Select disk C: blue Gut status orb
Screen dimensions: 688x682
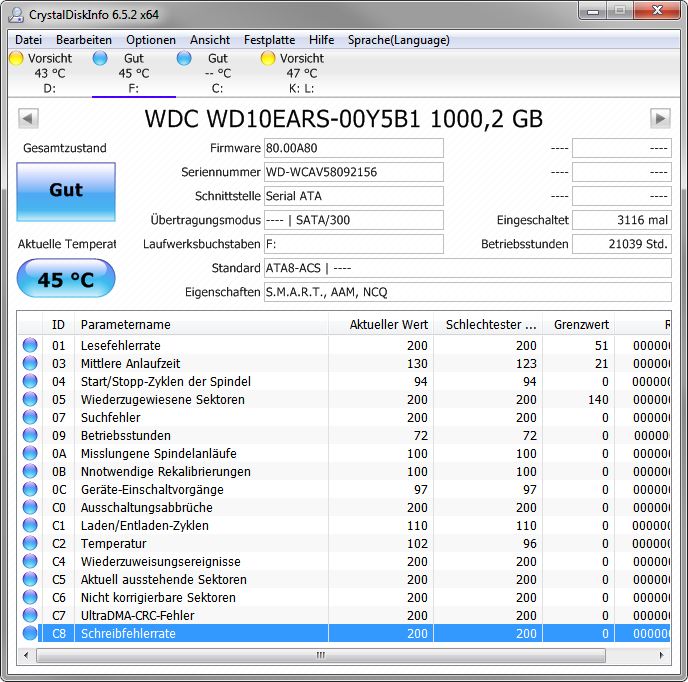click(x=184, y=58)
